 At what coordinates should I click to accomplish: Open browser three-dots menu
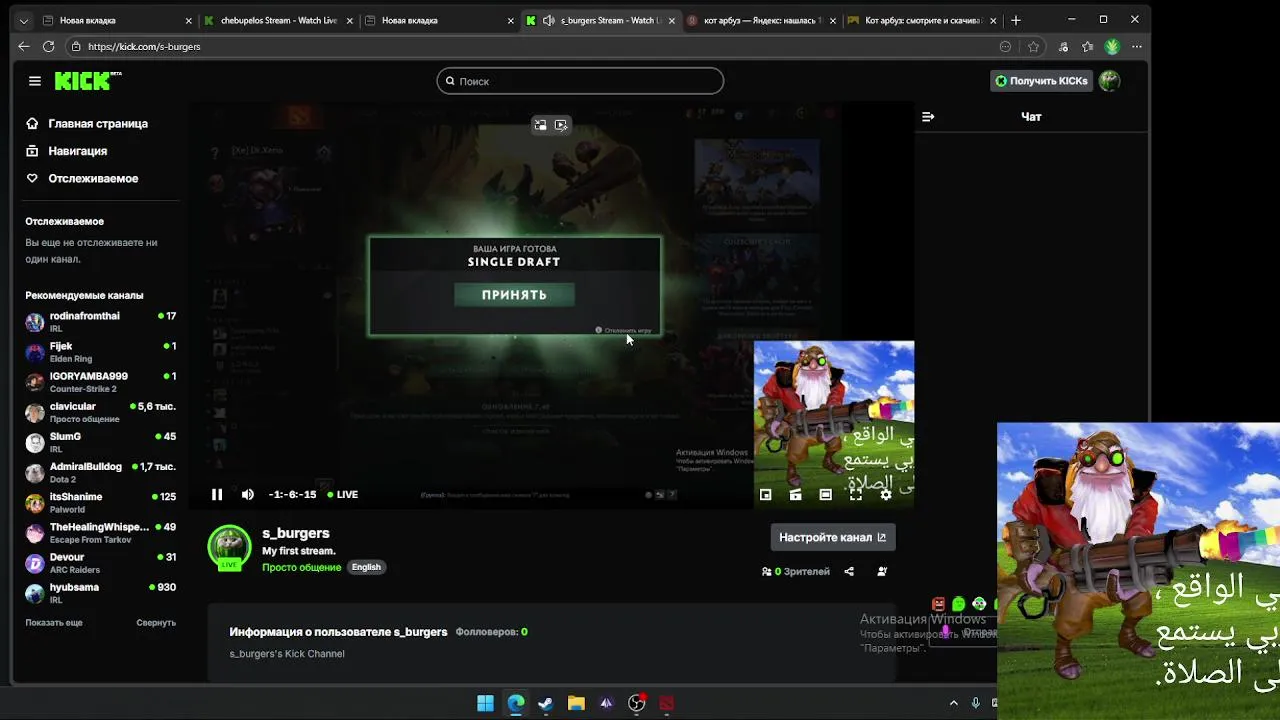click(x=1137, y=46)
